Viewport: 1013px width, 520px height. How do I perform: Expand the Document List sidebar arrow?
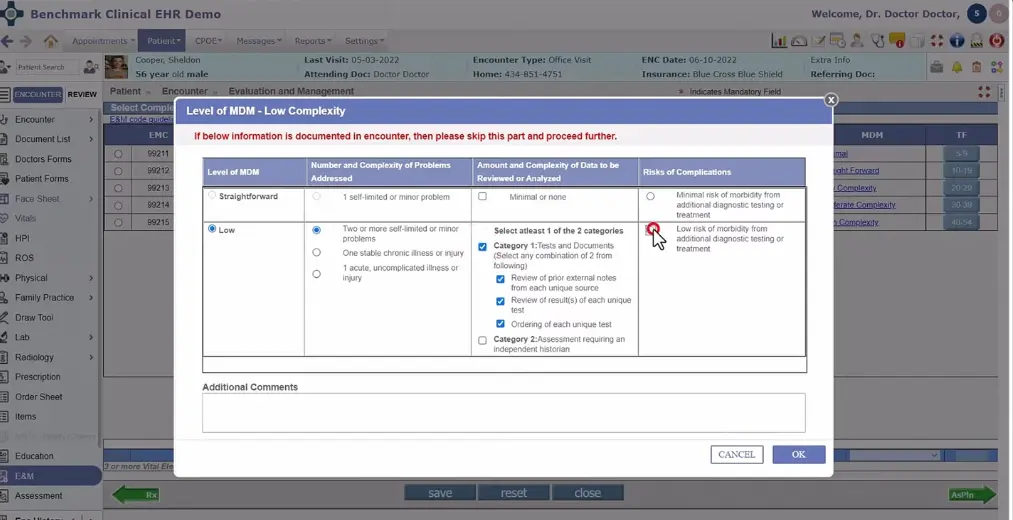tap(91, 139)
